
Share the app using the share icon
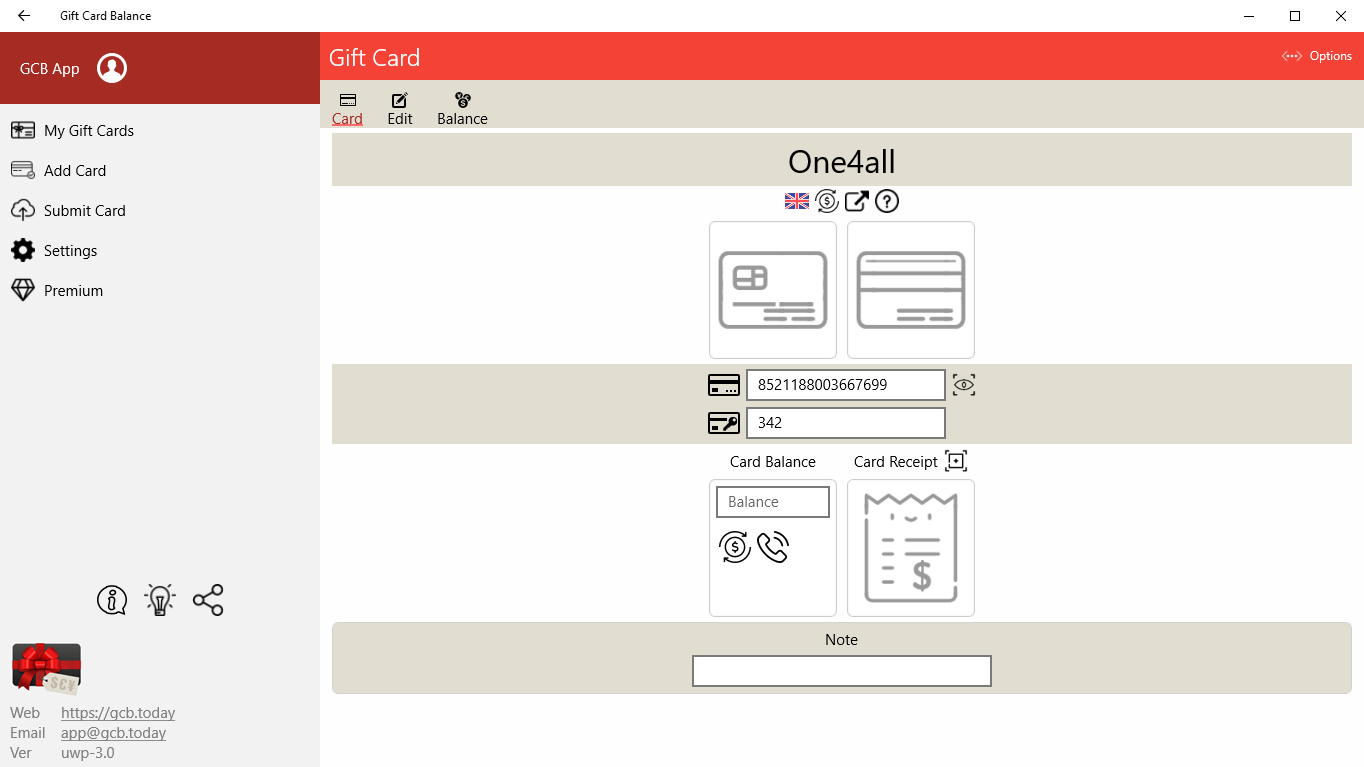(x=207, y=600)
